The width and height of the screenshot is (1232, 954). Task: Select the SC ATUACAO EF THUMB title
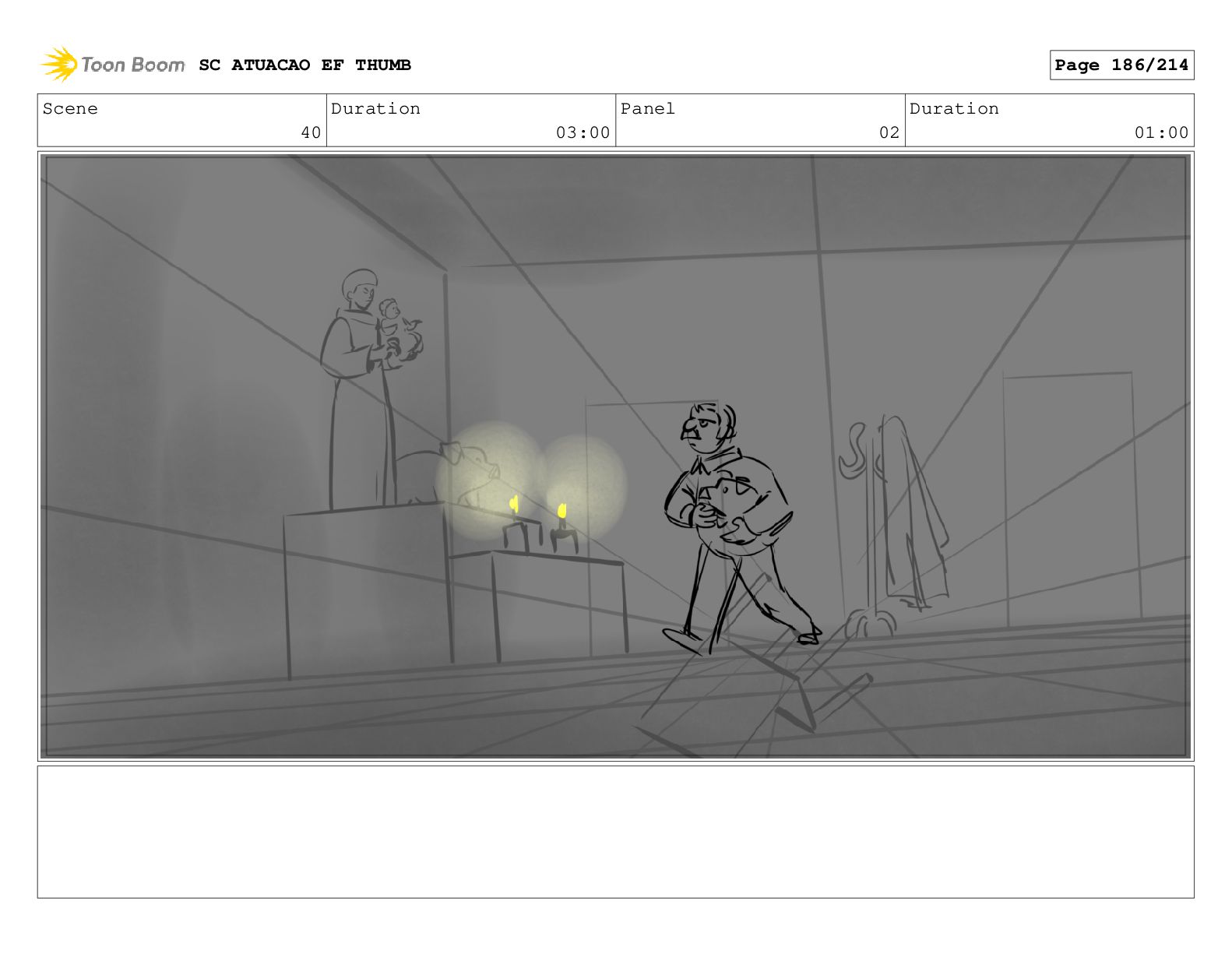click(x=304, y=65)
